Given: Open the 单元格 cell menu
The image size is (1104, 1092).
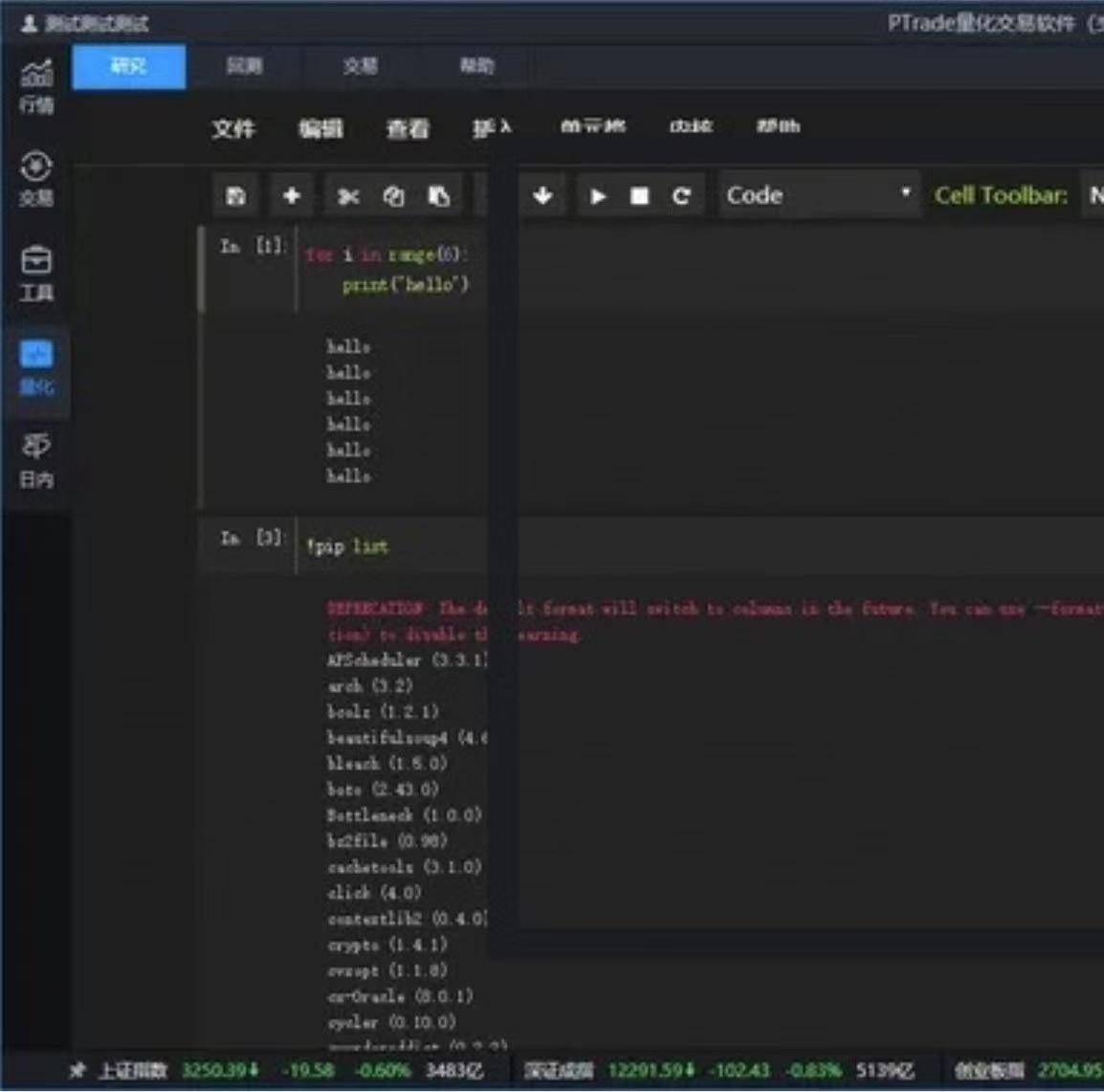Looking at the screenshot, I should coord(592,127).
